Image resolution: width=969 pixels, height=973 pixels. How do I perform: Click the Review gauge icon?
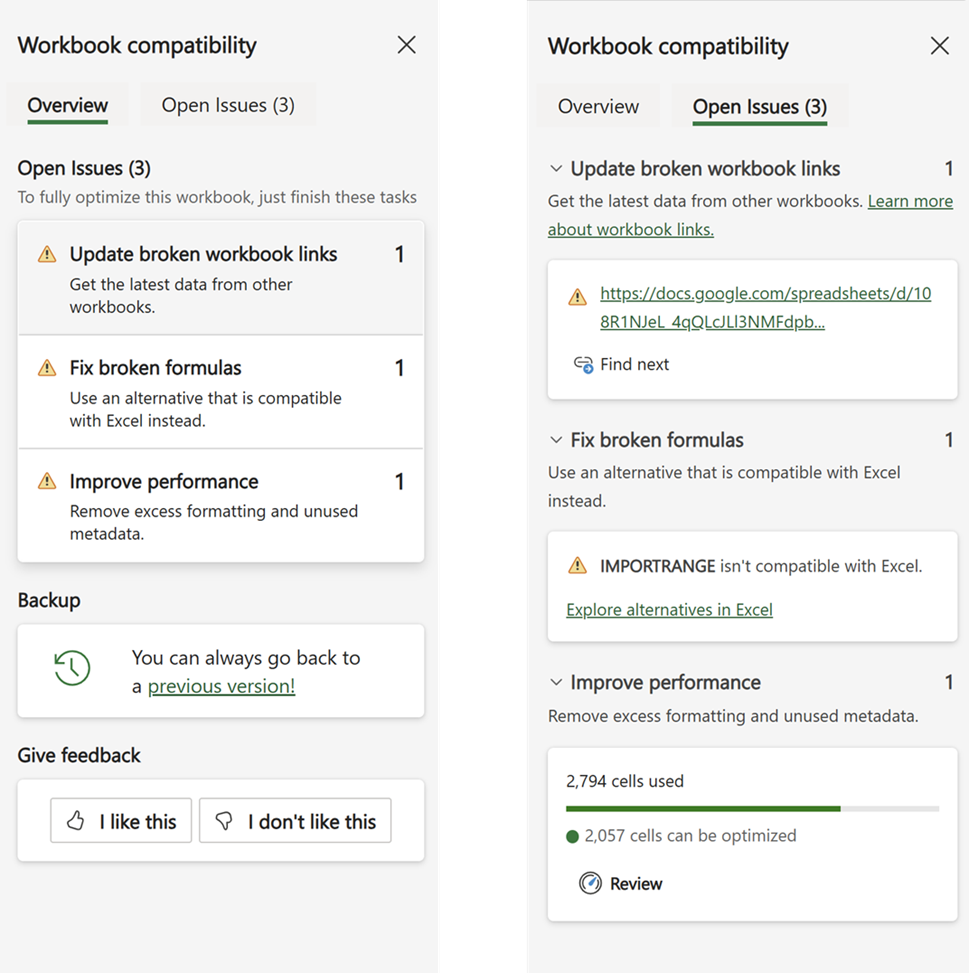pos(590,883)
